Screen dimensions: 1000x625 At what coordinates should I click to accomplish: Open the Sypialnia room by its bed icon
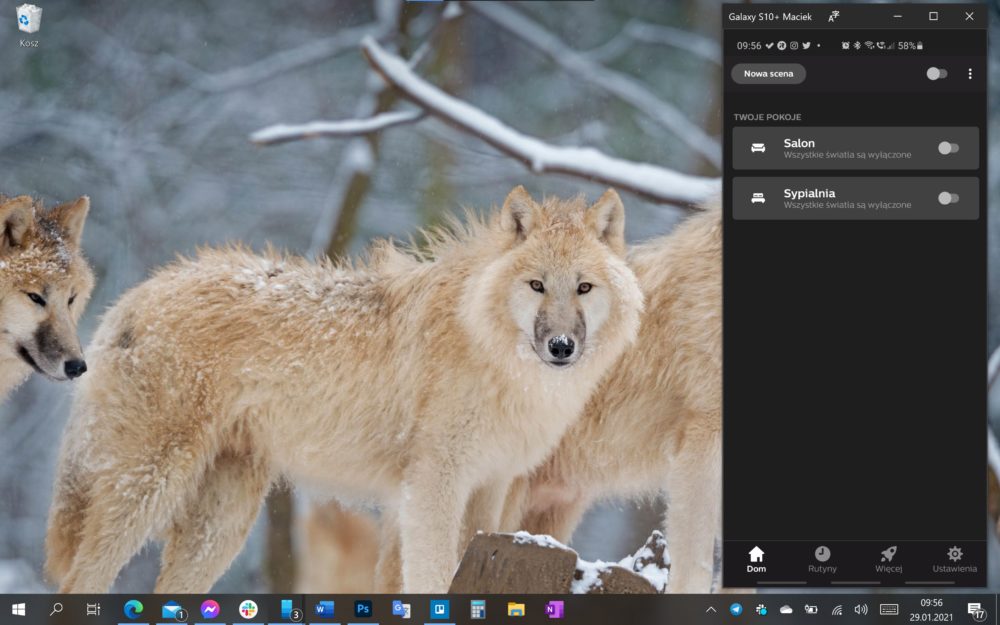(758, 198)
